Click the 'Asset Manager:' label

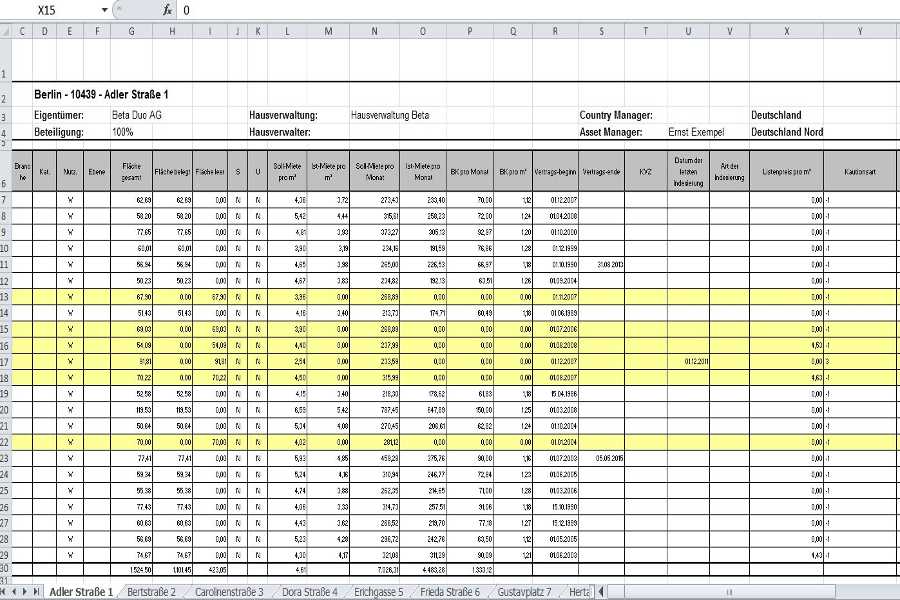coord(611,132)
